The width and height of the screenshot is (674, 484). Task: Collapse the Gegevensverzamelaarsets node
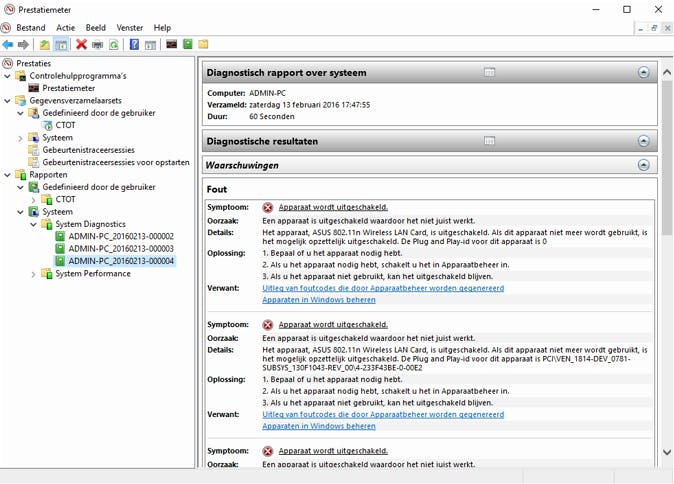(x=7, y=101)
